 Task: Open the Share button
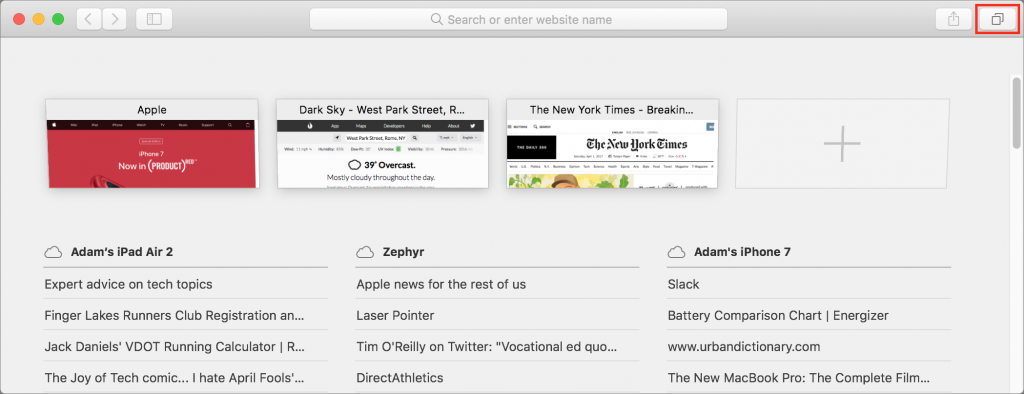[x=953, y=19]
